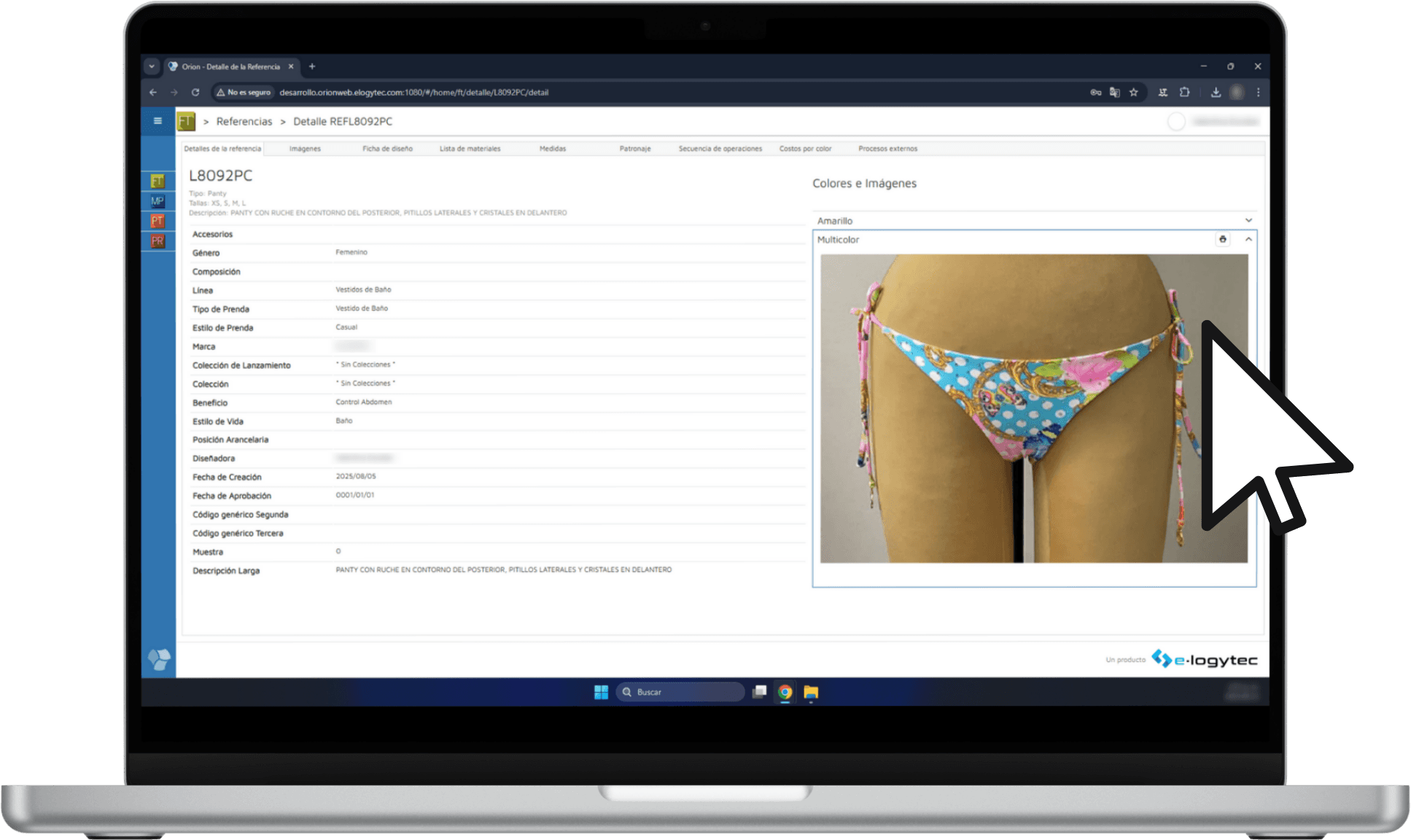The width and height of the screenshot is (1411, 840).
Task: Open the PR module in sidebar
Action: (x=158, y=241)
